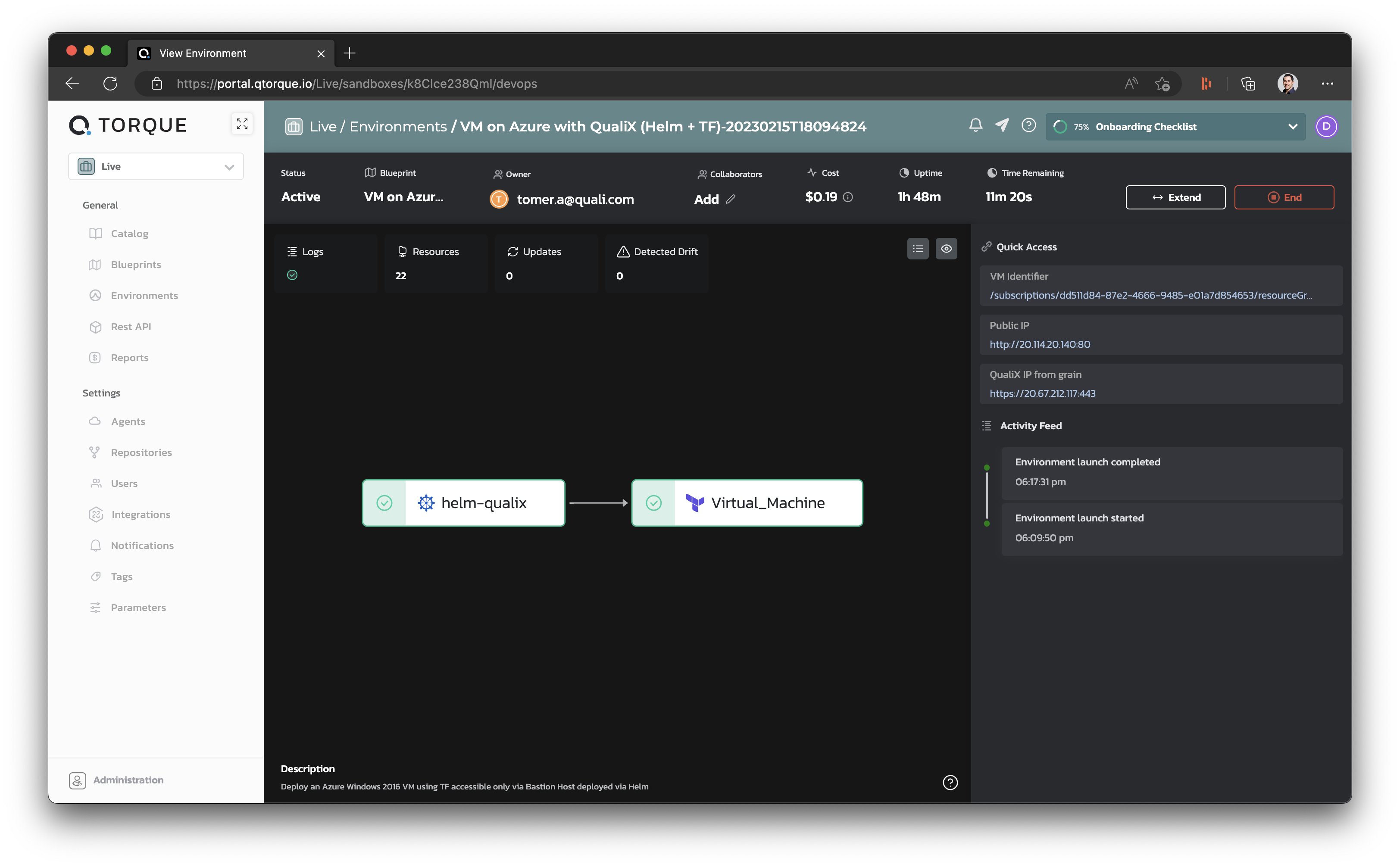
Task: Click Environments in the breadcrumb
Action: coord(398,127)
